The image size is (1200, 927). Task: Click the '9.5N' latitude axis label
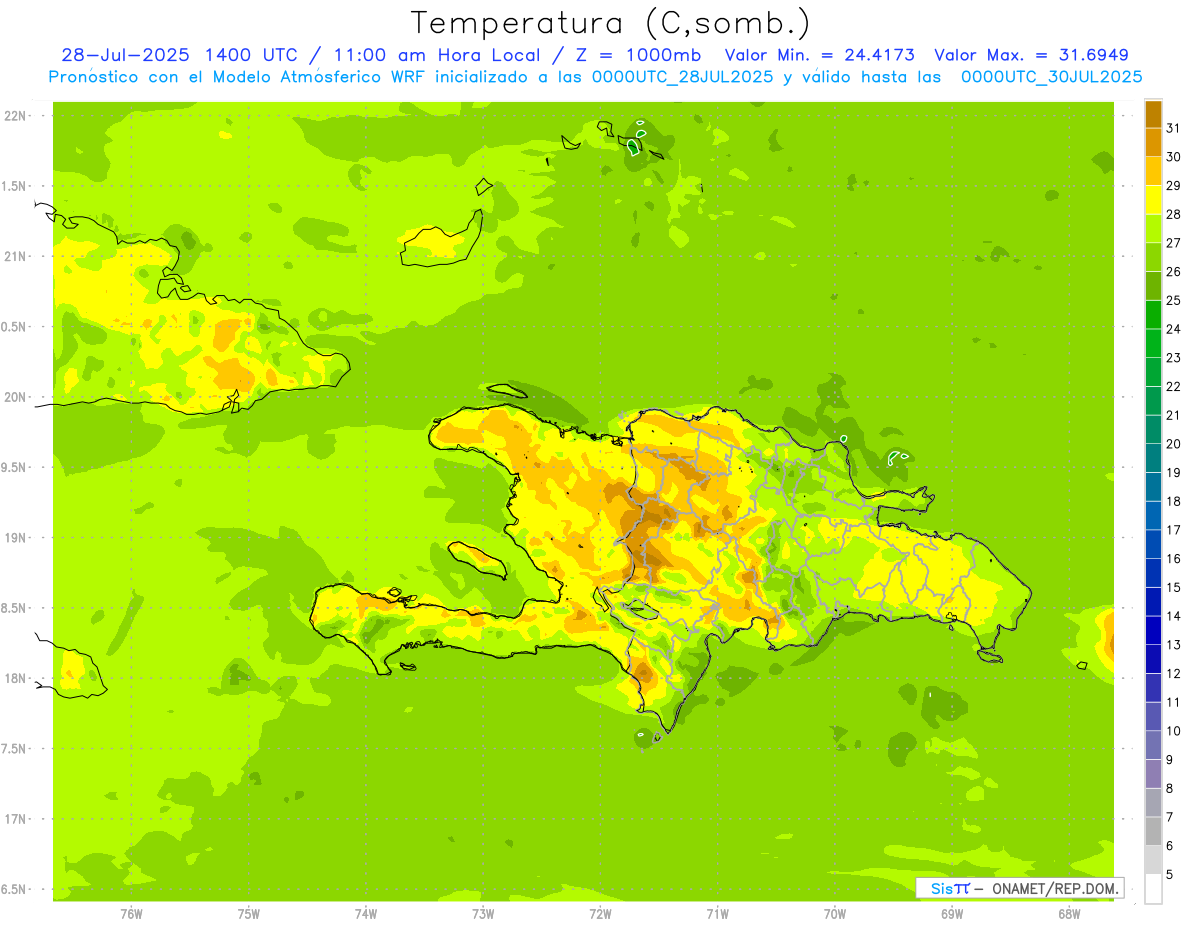[14, 467]
